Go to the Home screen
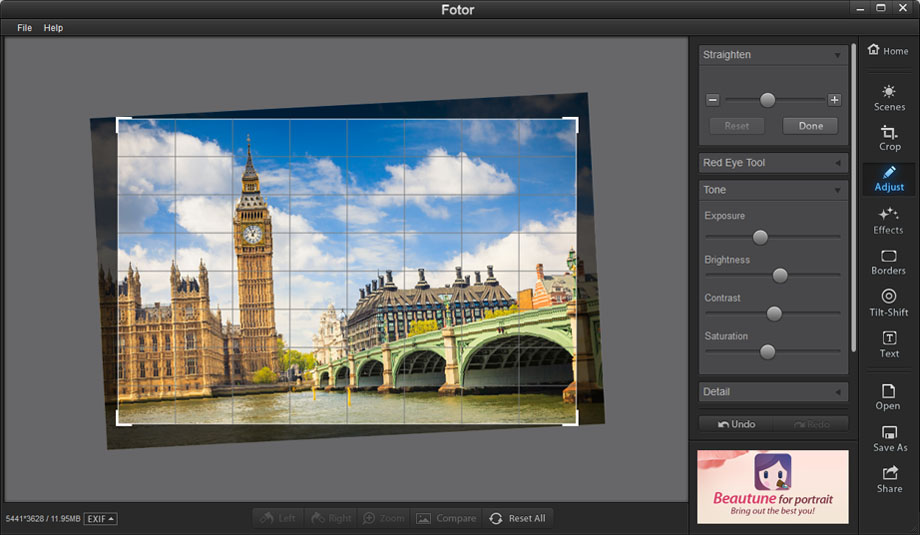The height and width of the screenshot is (535, 920). coord(888,50)
